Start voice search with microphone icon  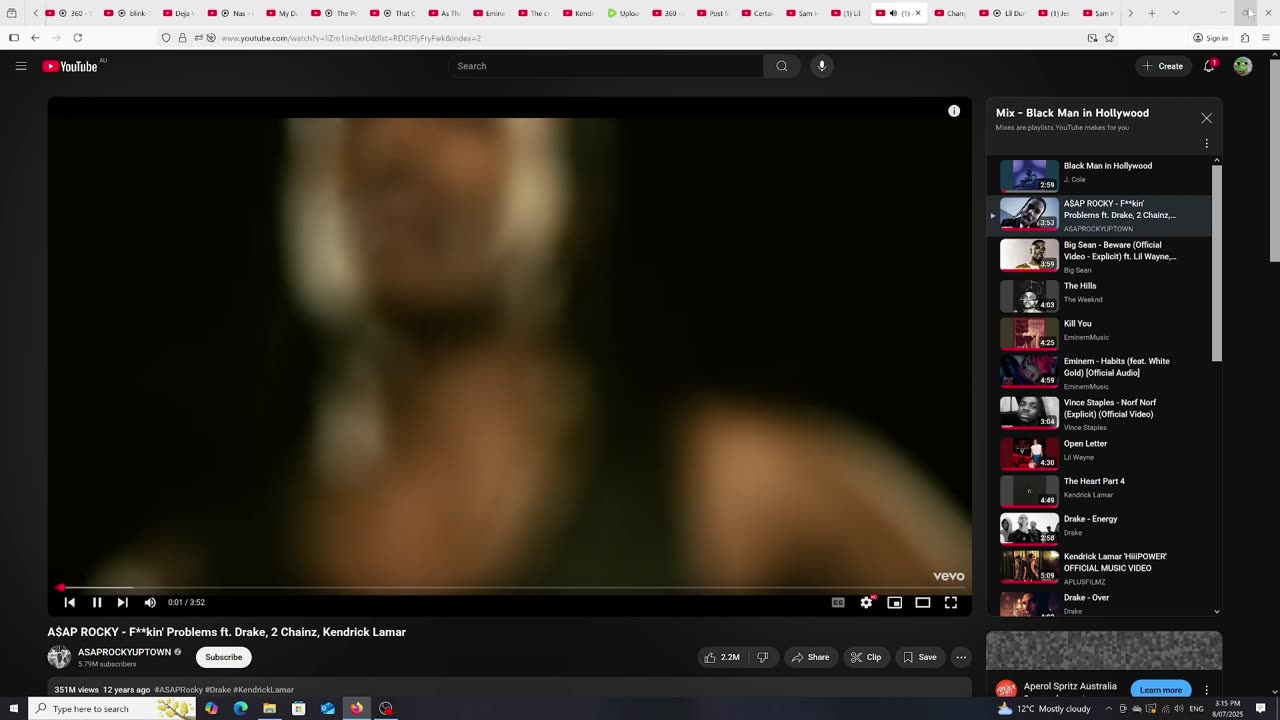pos(822,66)
